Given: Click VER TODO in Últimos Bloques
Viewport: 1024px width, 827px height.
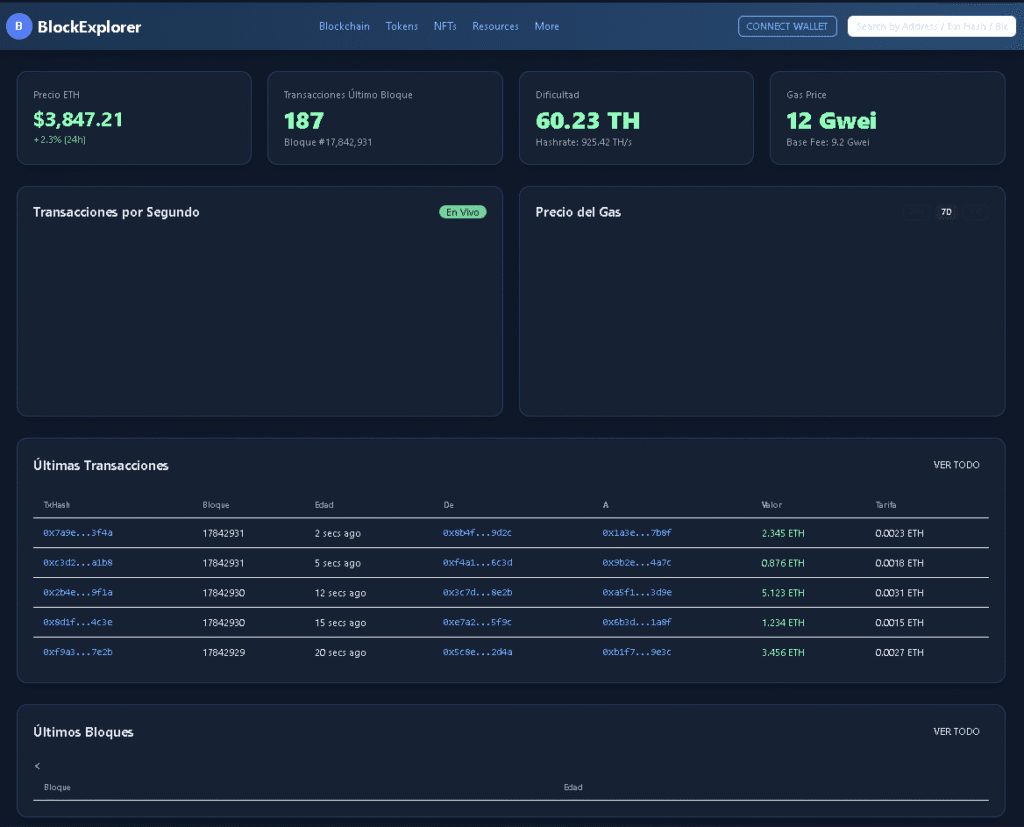Looking at the screenshot, I should [x=956, y=731].
